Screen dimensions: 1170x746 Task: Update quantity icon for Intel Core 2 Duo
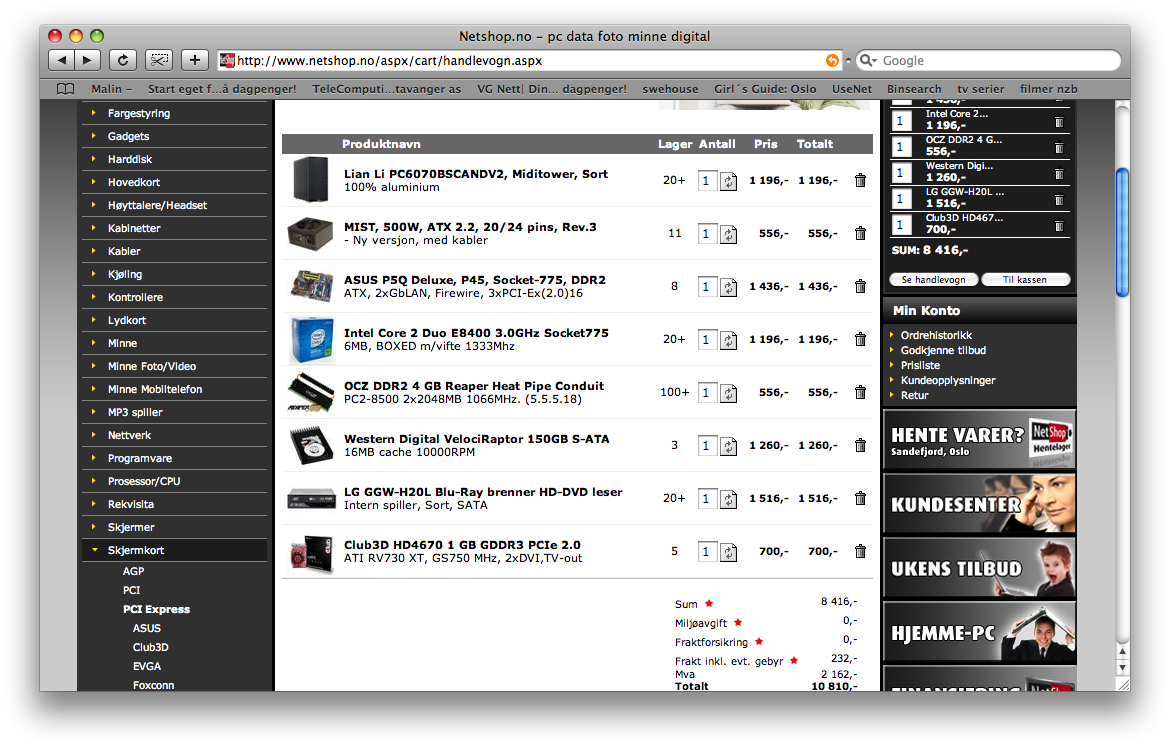pos(728,340)
